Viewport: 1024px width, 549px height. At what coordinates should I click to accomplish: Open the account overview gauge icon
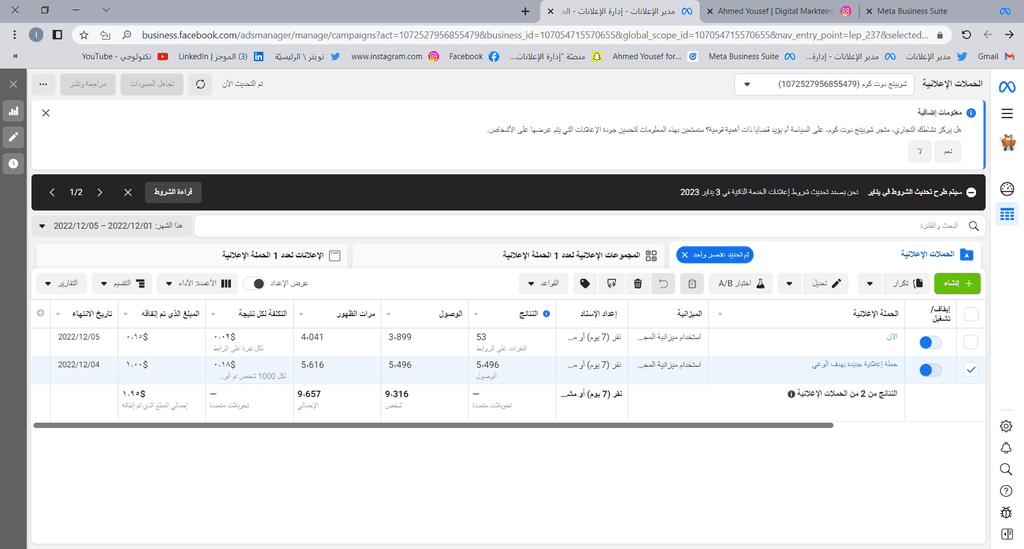[x=1006, y=189]
